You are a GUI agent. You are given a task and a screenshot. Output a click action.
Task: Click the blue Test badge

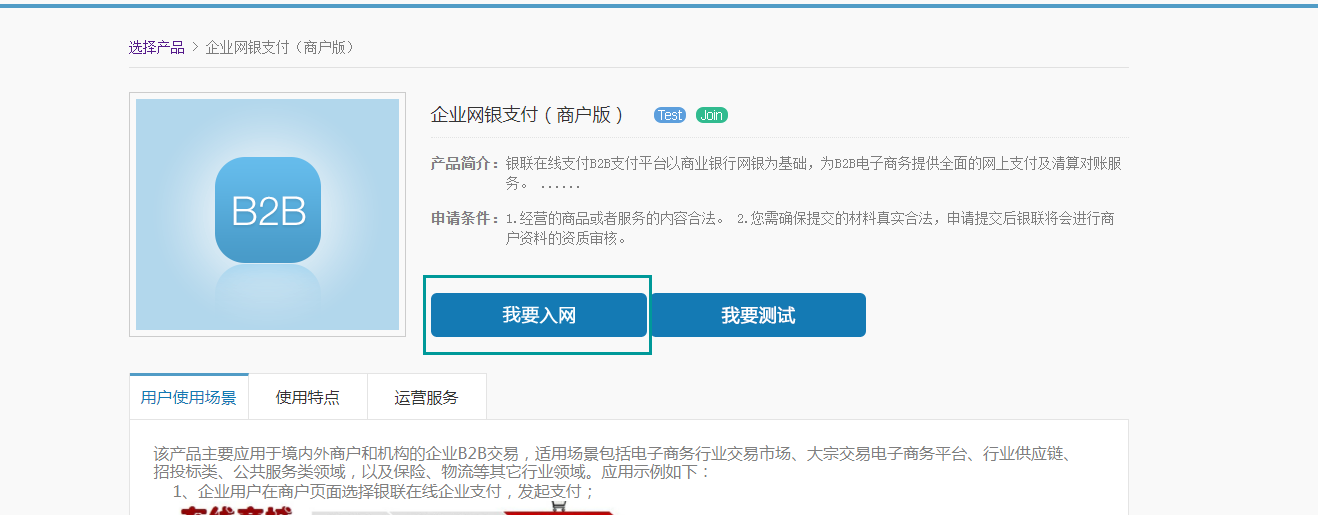point(670,115)
